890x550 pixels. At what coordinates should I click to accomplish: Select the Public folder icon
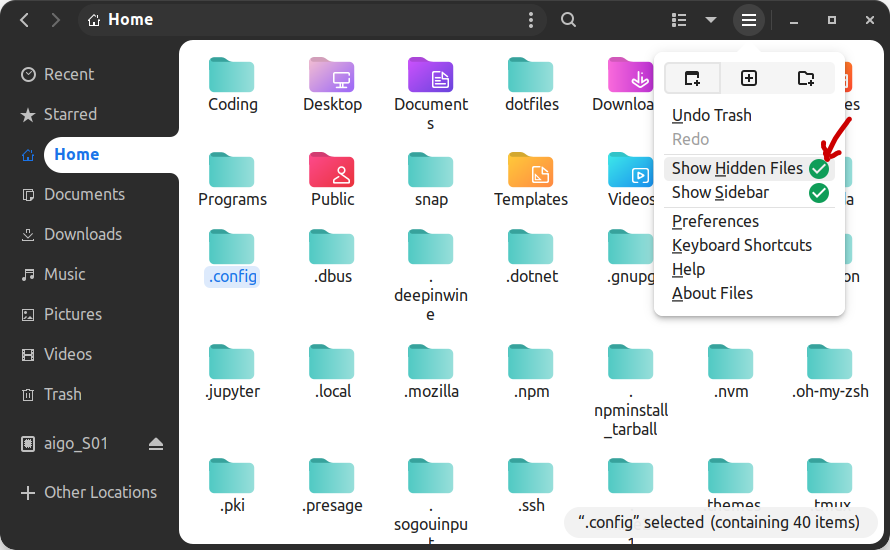coord(331,170)
